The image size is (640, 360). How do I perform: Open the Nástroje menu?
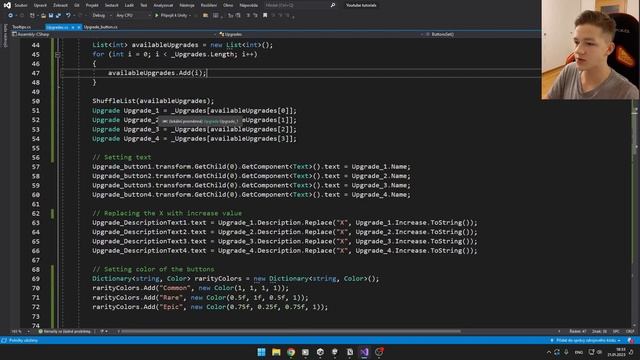pyautogui.click(x=187, y=5)
